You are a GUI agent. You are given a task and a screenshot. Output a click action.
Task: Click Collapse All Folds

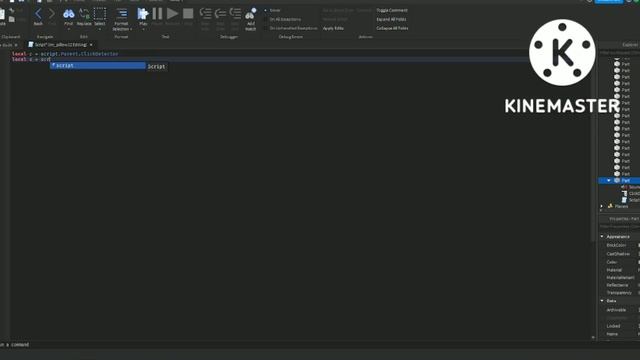392,28
